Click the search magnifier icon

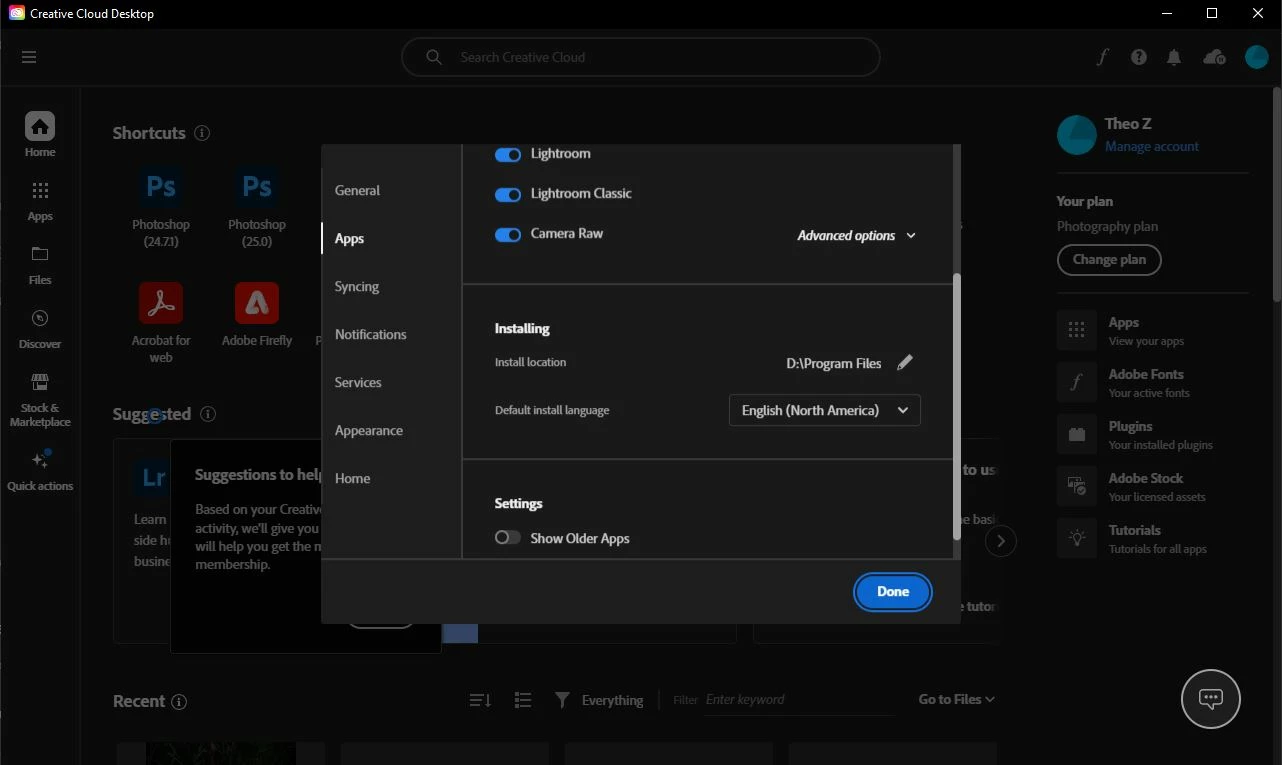pos(434,57)
